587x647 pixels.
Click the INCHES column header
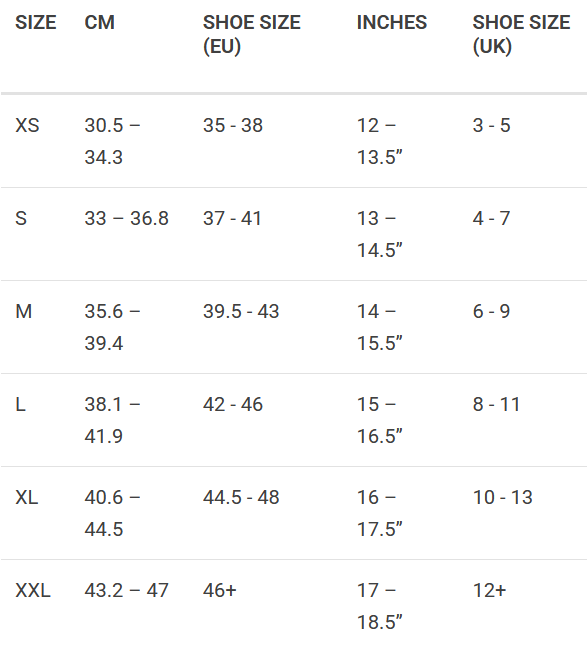tap(392, 22)
